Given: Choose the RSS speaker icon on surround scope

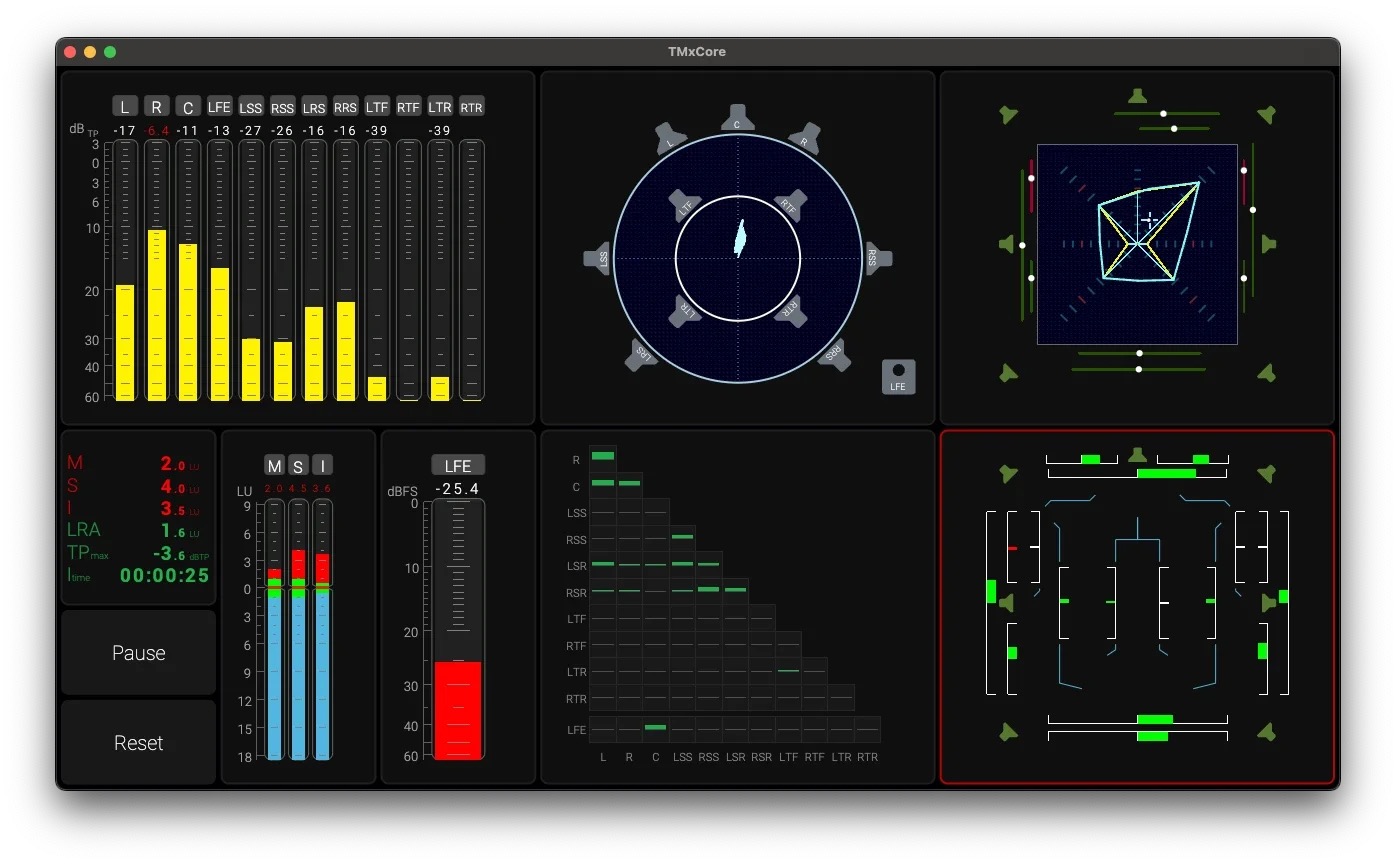Looking at the screenshot, I should pyautogui.click(x=878, y=258).
